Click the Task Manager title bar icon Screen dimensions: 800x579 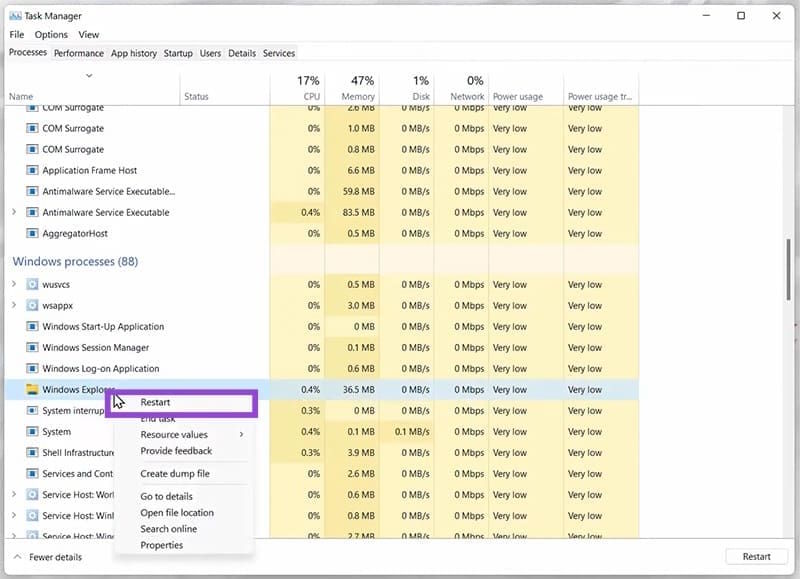[x=16, y=15]
